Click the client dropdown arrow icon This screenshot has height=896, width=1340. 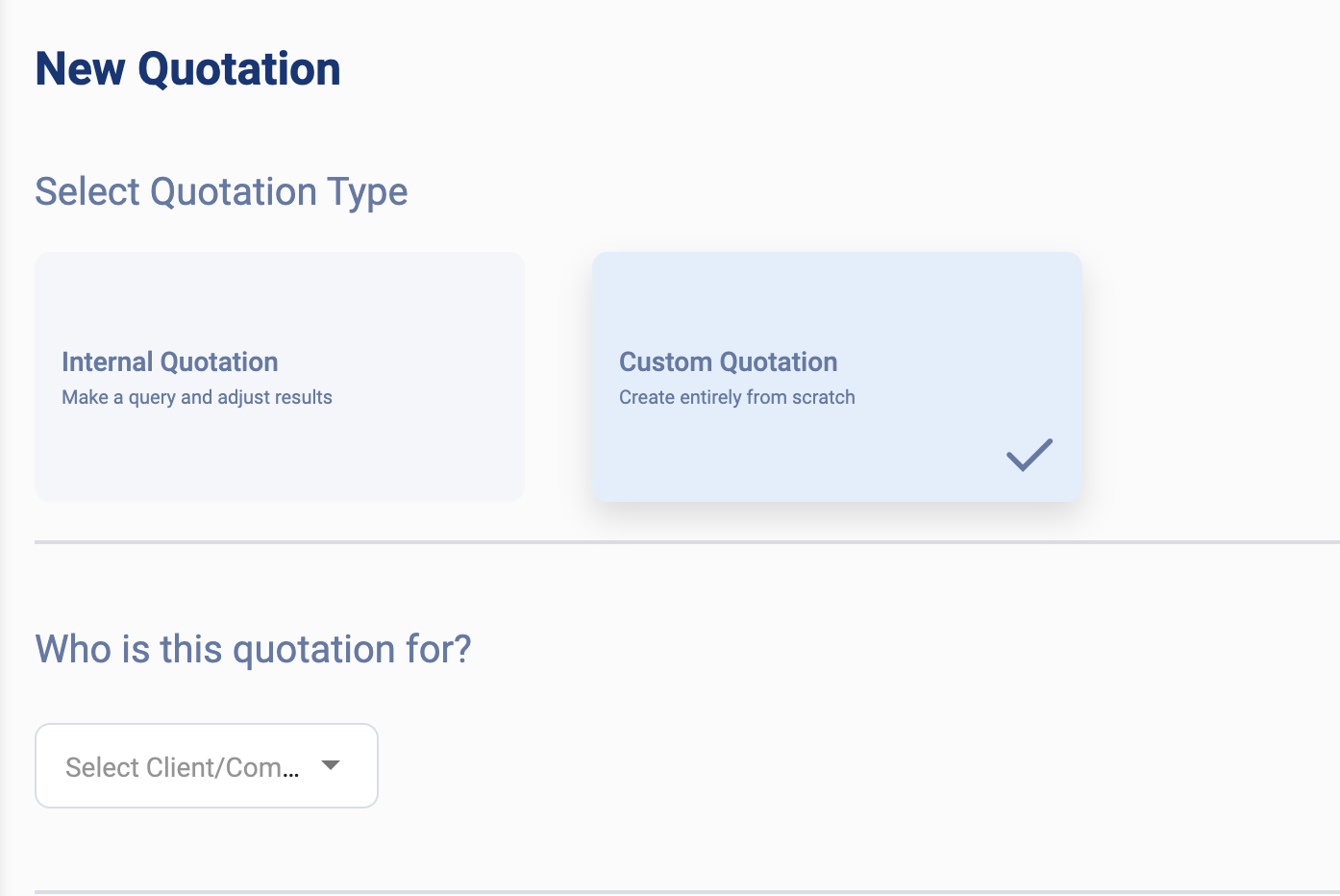pyautogui.click(x=331, y=765)
